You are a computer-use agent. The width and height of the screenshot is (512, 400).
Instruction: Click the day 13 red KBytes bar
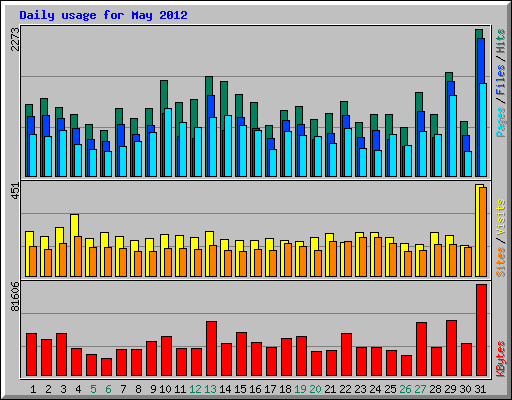tap(211, 349)
